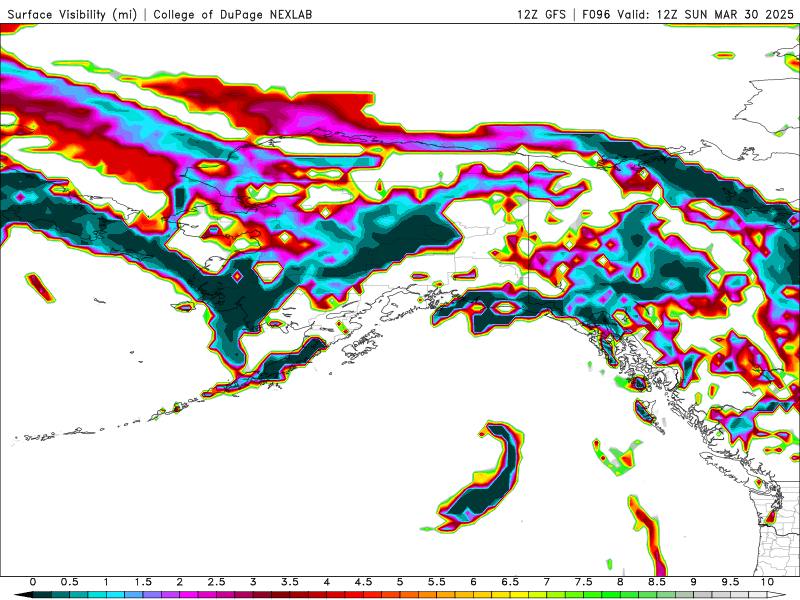Click the colorbar label "10"
The height and width of the screenshot is (600, 800).
click(x=767, y=582)
